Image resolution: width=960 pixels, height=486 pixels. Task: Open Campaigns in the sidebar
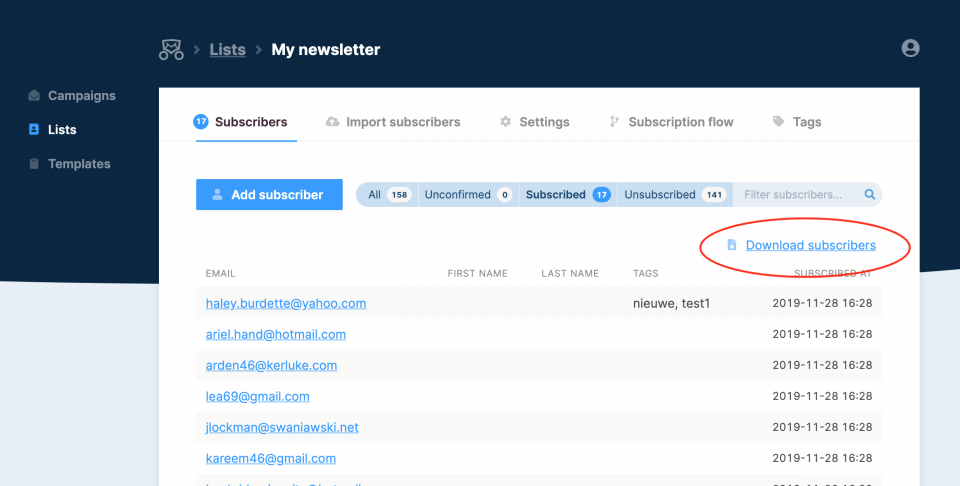tap(81, 95)
